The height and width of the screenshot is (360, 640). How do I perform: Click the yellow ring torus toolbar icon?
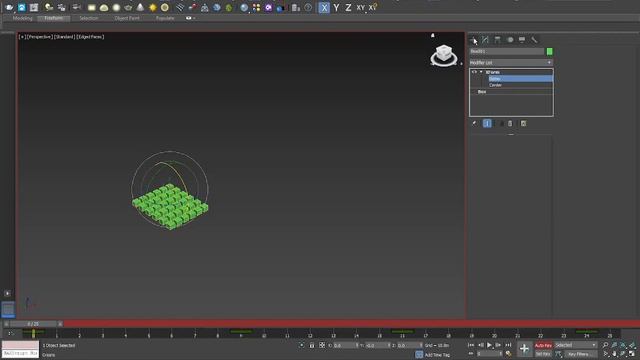click(165, 7)
